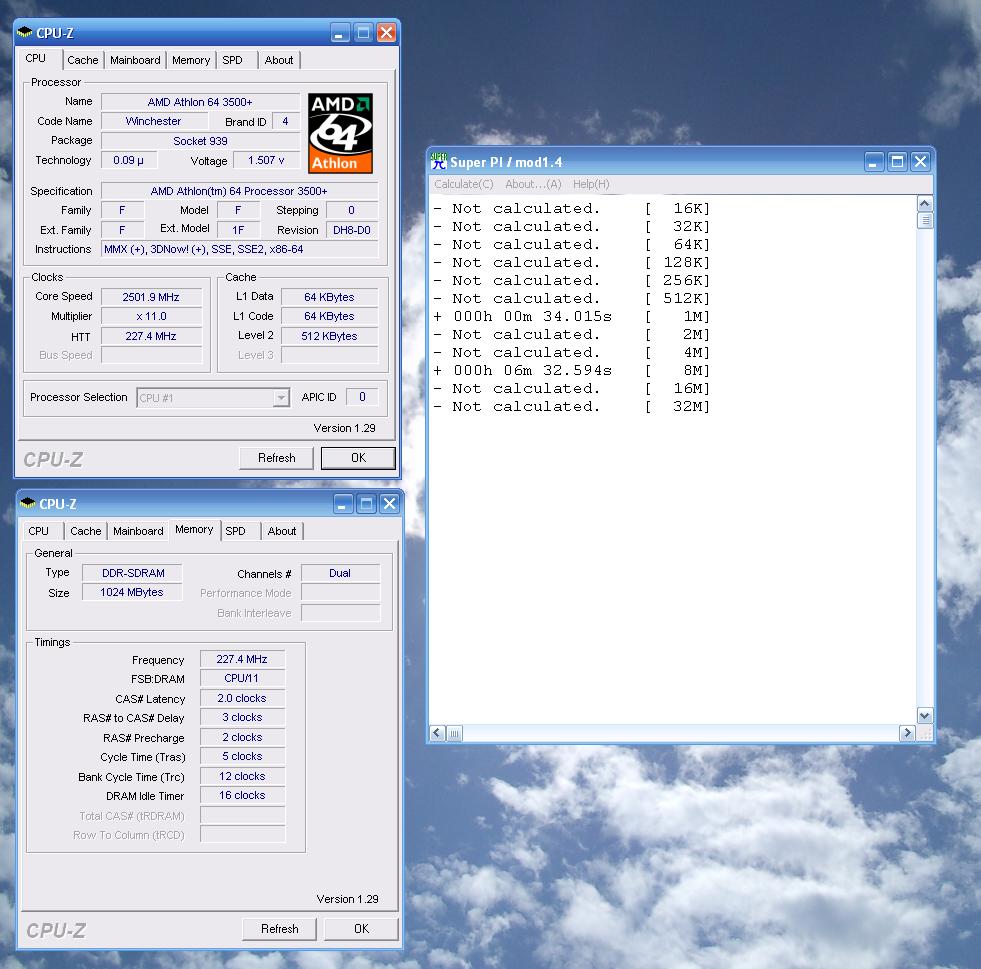The width and height of the screenshot is (981, 969).
Task: Click the Voltage value 1.507 v
Action: click(x=267, y=160)
